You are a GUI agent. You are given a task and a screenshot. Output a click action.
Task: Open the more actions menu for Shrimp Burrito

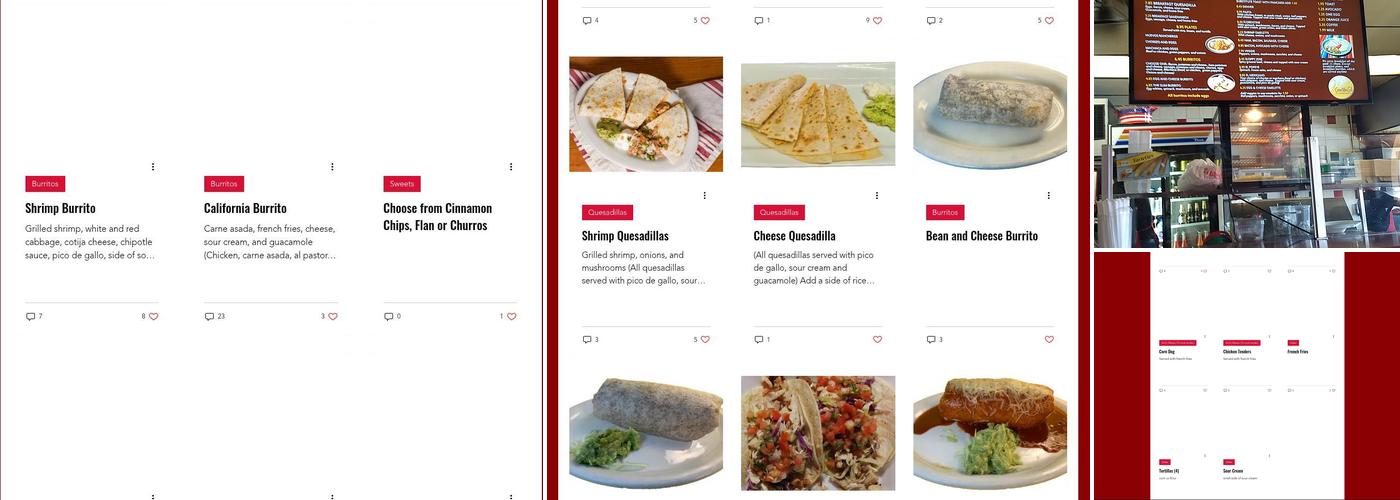[x=153, y=167]
